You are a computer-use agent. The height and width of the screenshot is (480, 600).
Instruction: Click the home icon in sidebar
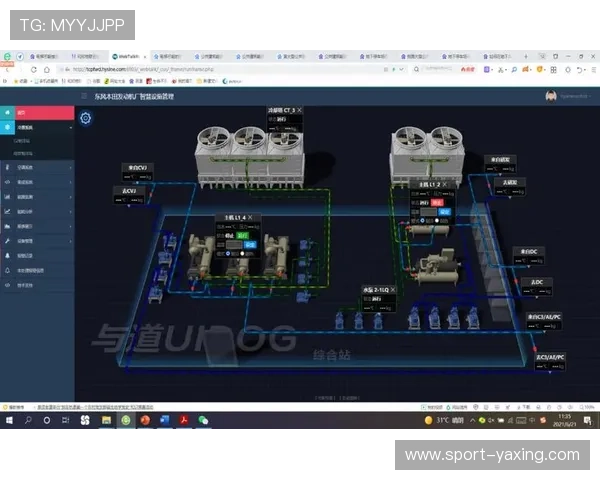pyautogui.click(x=7, y=112)
